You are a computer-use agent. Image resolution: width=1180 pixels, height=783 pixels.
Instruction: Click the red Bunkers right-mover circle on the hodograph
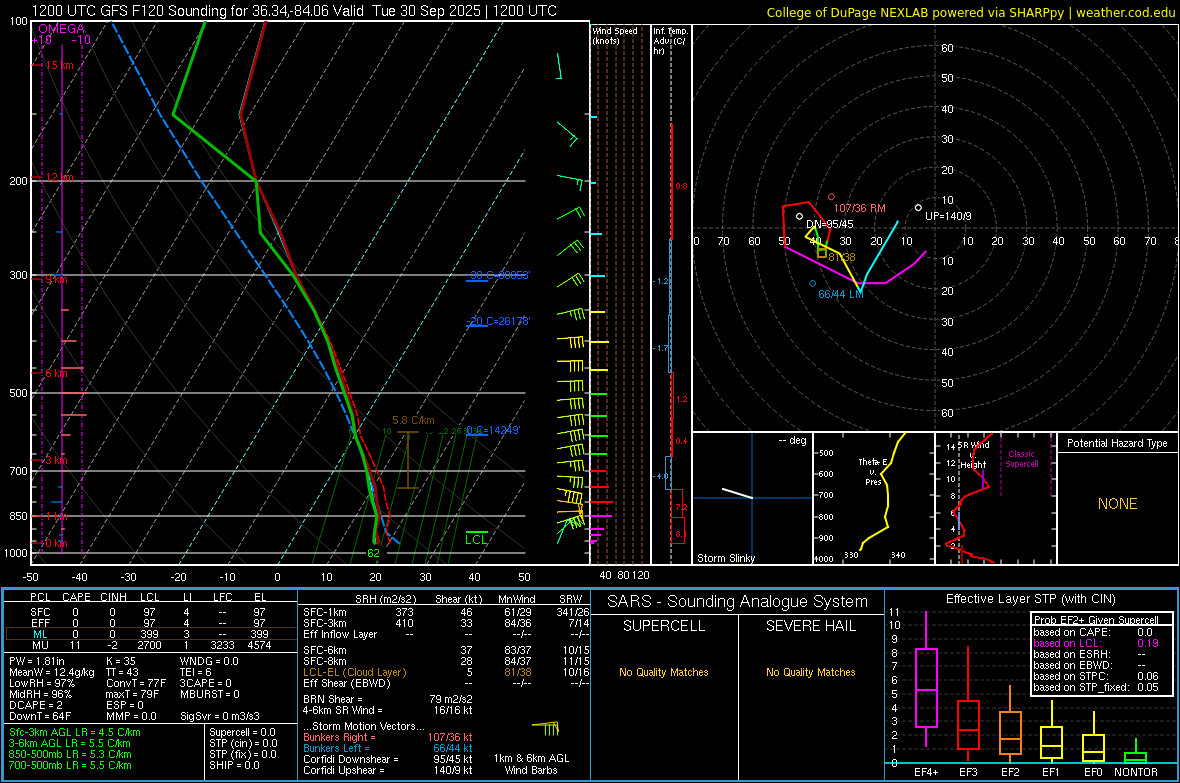coord(831,197)
